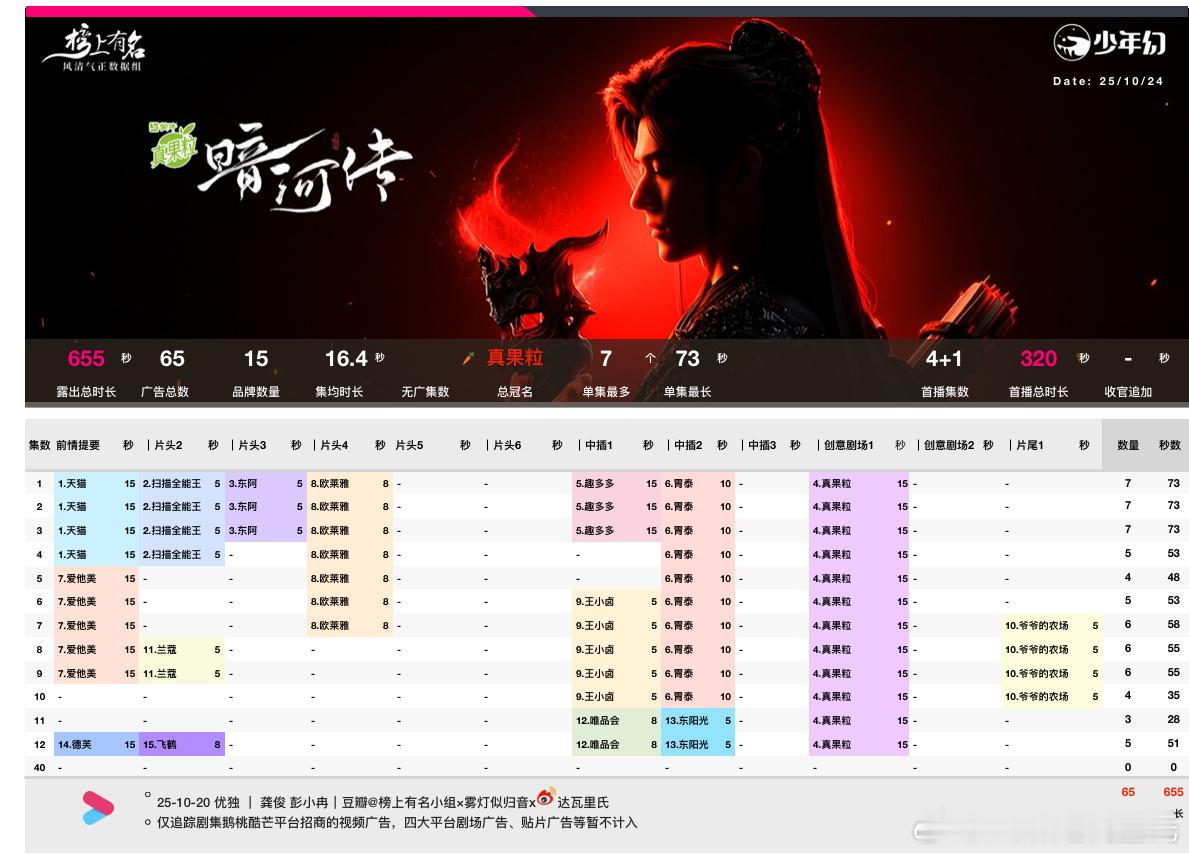Click the 广告总数 label
The width and height of the screenshot is (1189, 855).
click(165, 392)
